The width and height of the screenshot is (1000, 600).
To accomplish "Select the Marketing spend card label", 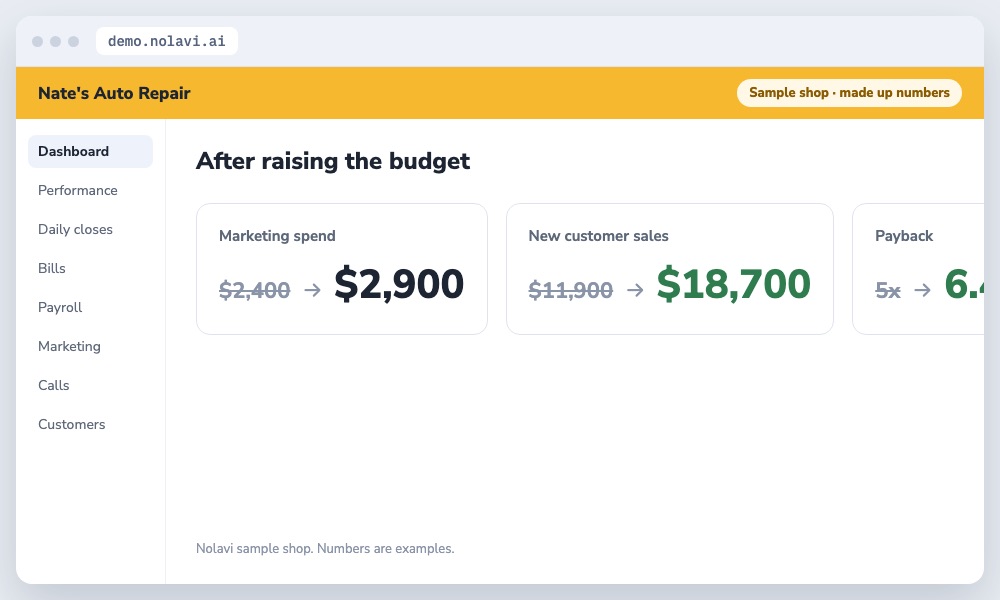I will point(277,236).
